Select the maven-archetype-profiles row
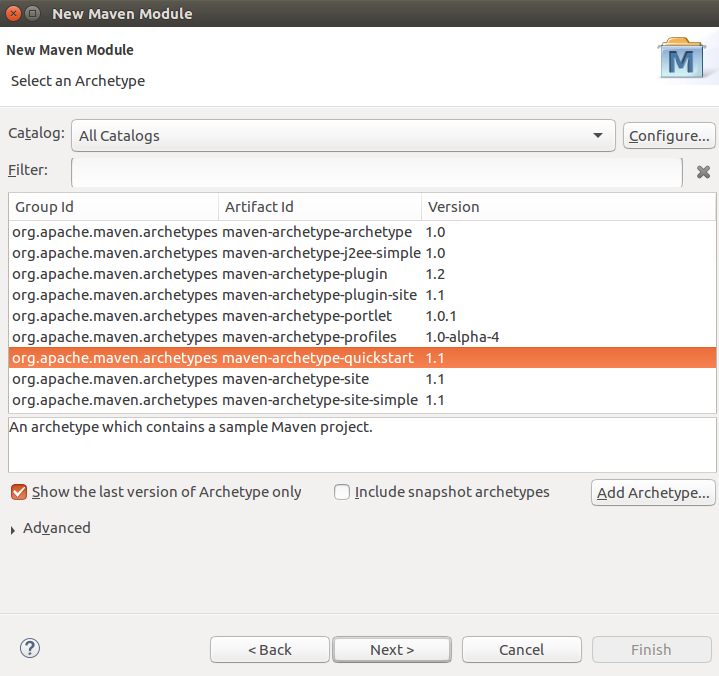 [362, 337]
